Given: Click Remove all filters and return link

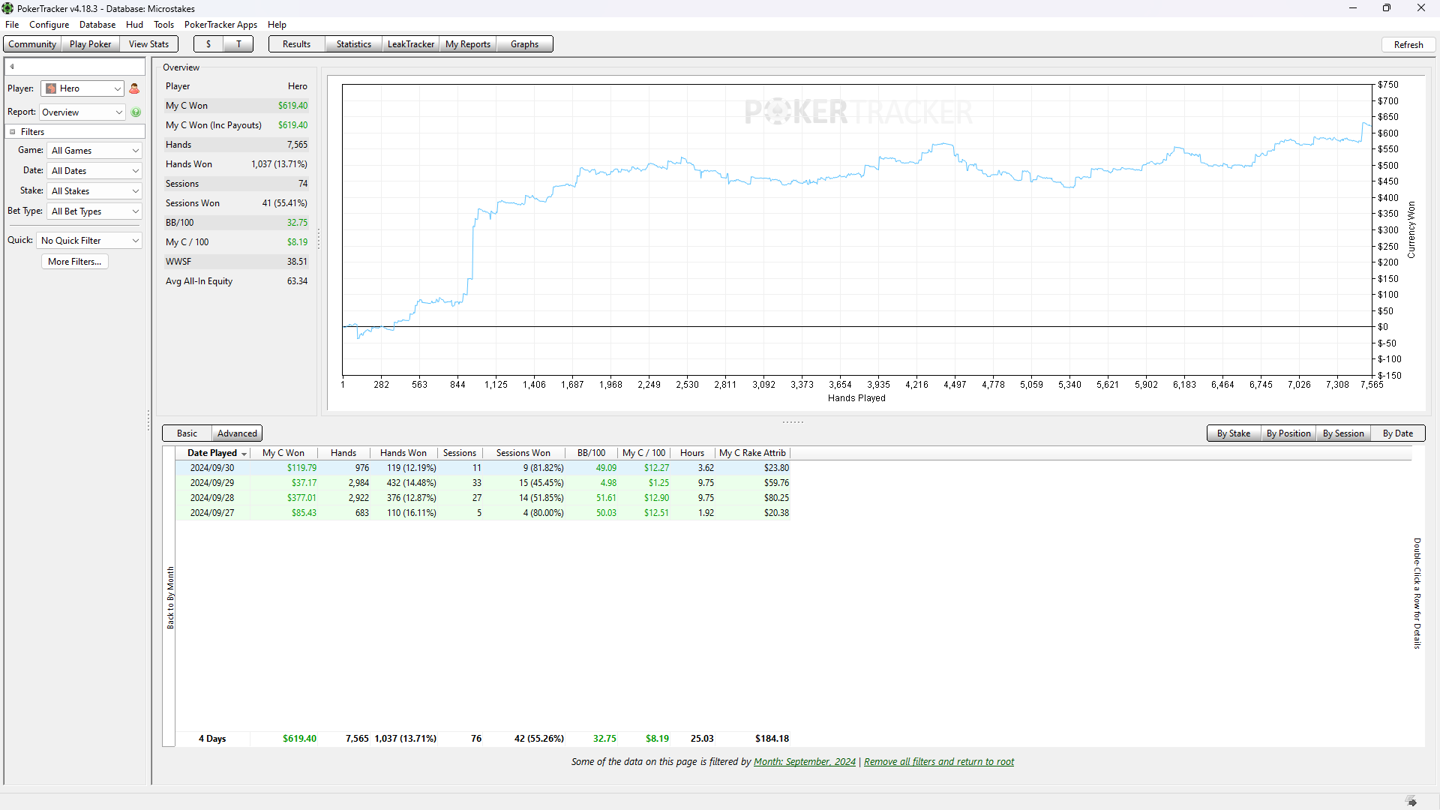Looking at the screenshot, I should 938,762.
